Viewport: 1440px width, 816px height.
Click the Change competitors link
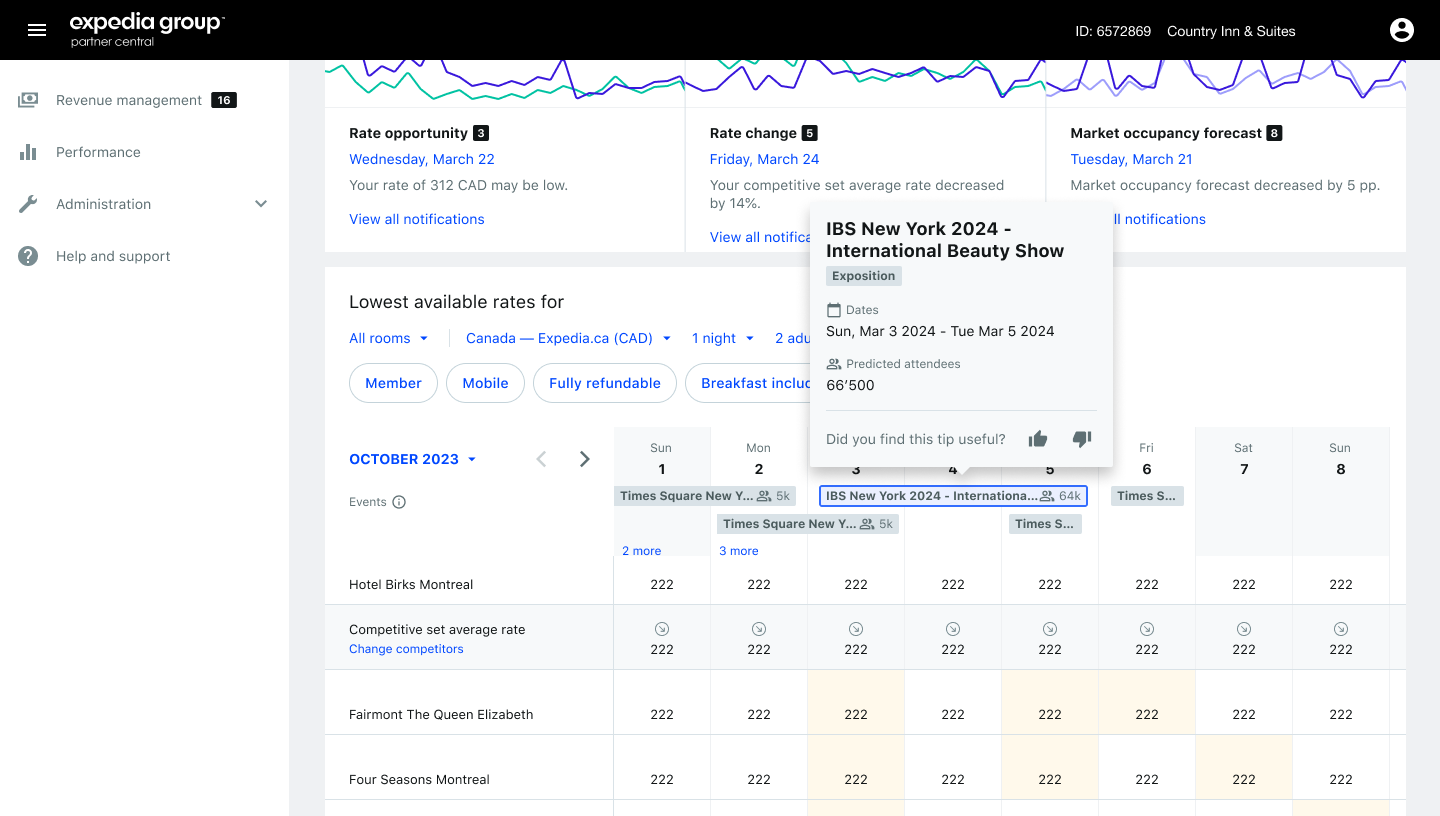[x=406, y=649]
